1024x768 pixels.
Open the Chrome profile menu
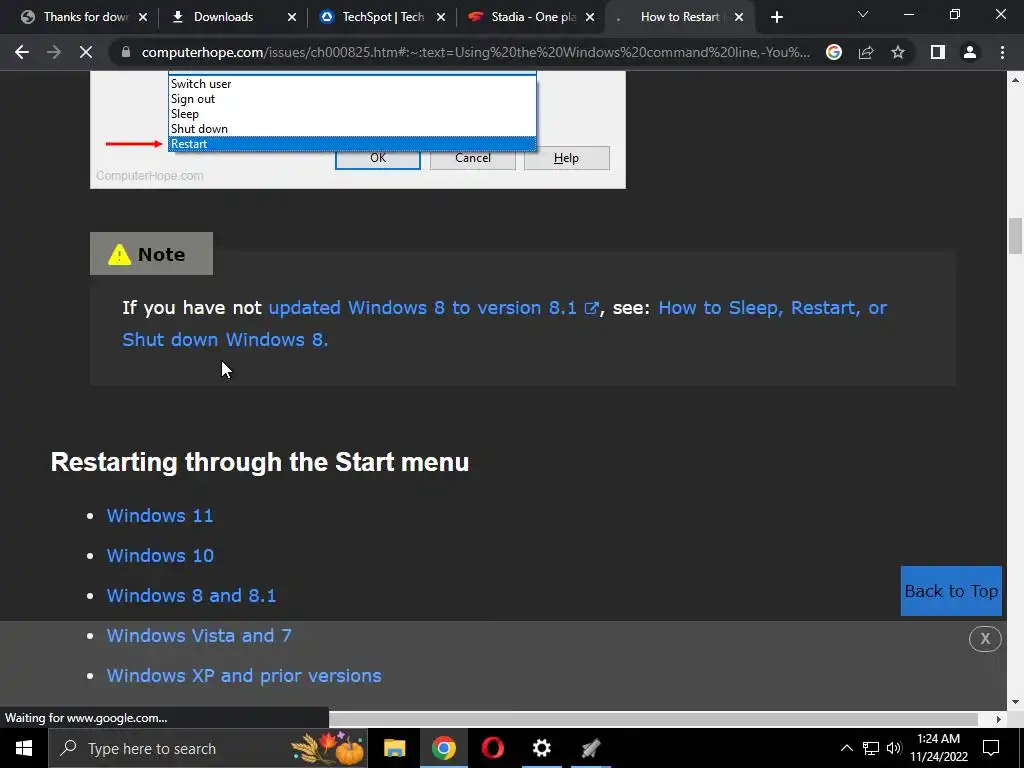coord(970,52)
